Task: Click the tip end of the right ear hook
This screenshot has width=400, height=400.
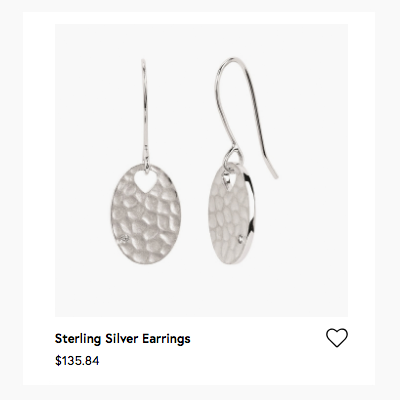Action: tap(275, 176)
